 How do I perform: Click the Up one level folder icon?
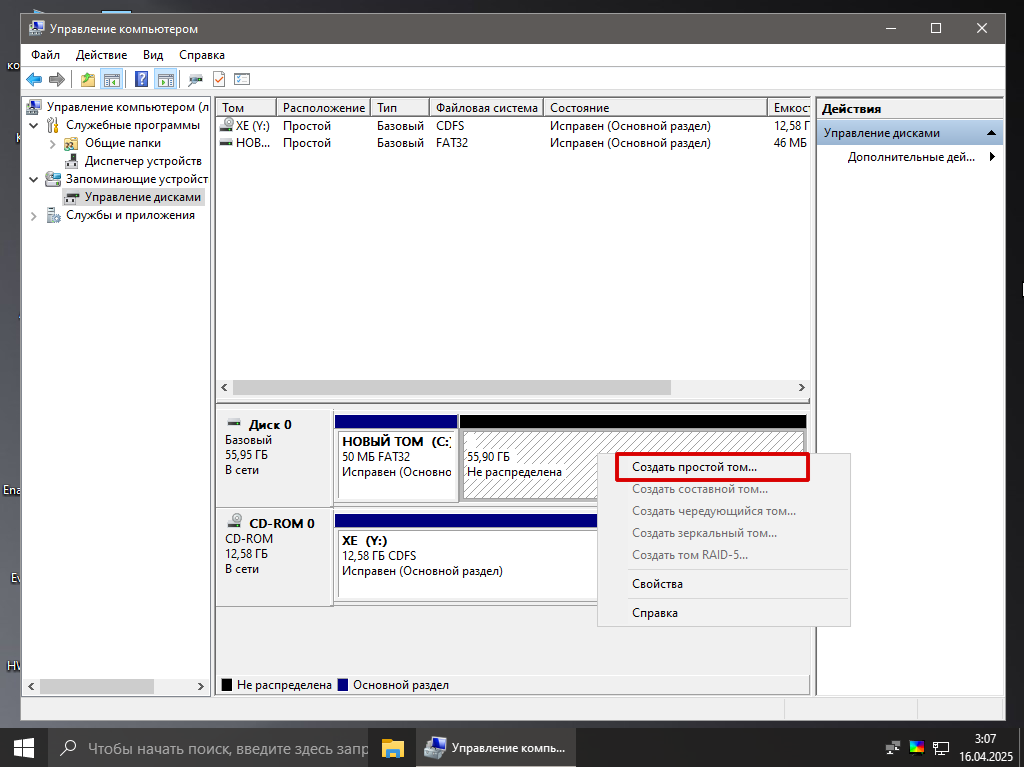88,80
